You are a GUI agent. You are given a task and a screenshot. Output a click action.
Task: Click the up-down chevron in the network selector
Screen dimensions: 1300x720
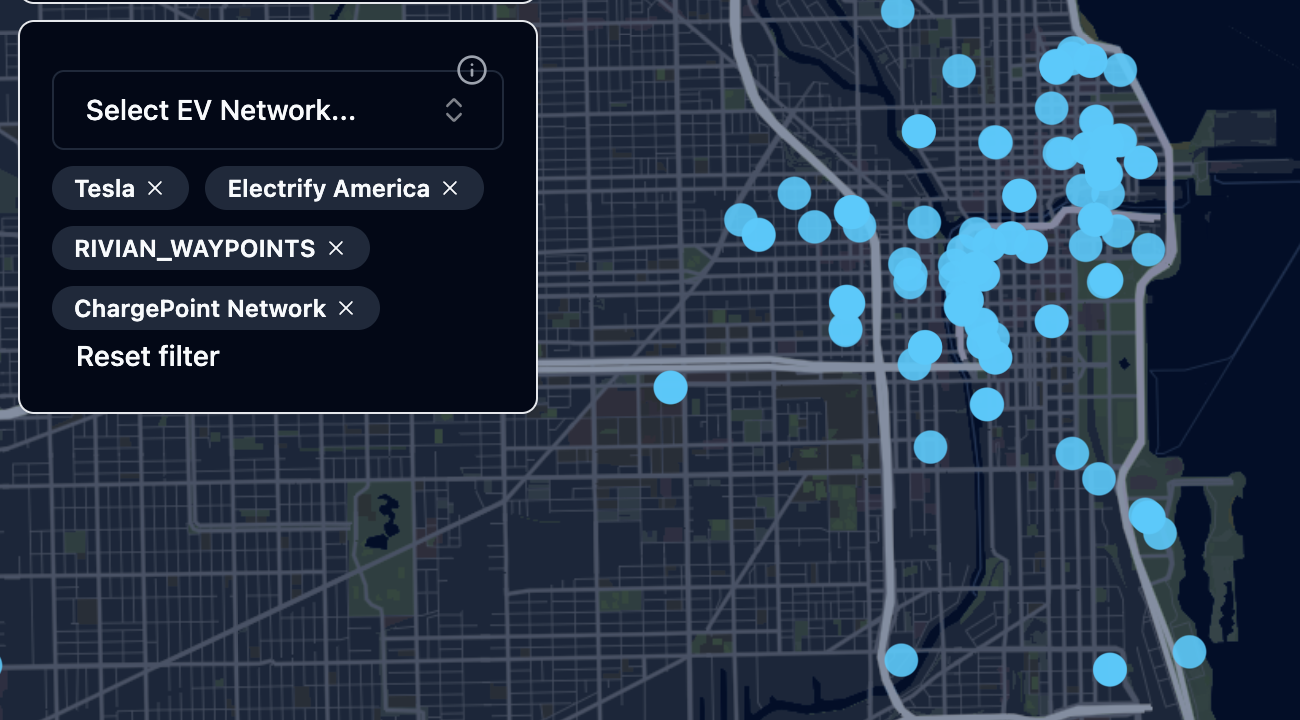click(454, 110)
